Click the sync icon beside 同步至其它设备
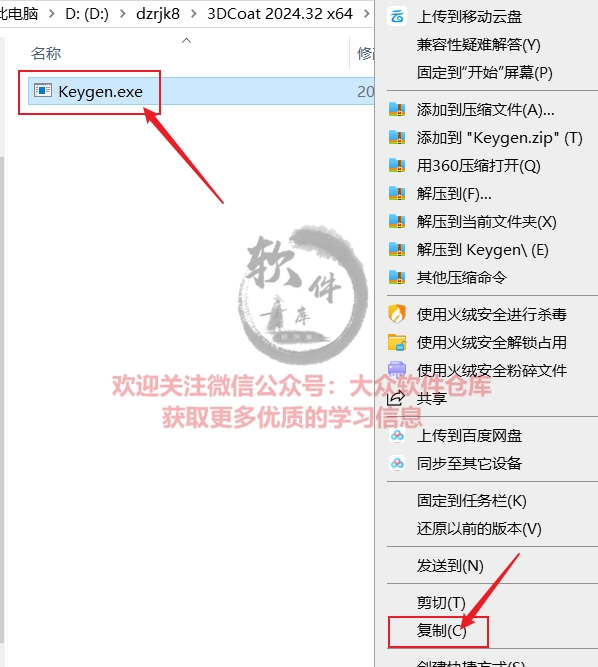The image size is (598, 667). point(397,463)
